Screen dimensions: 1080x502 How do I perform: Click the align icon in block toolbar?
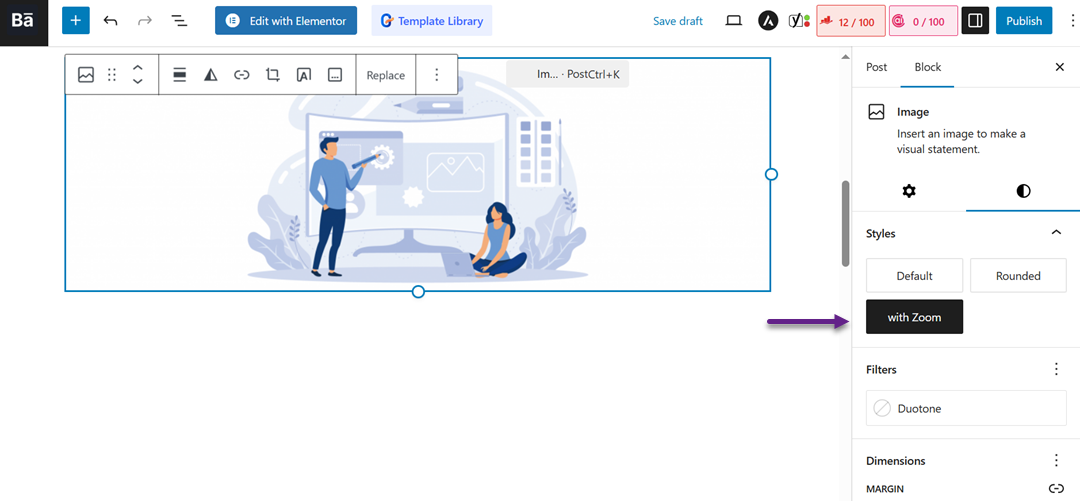[180, 75]
